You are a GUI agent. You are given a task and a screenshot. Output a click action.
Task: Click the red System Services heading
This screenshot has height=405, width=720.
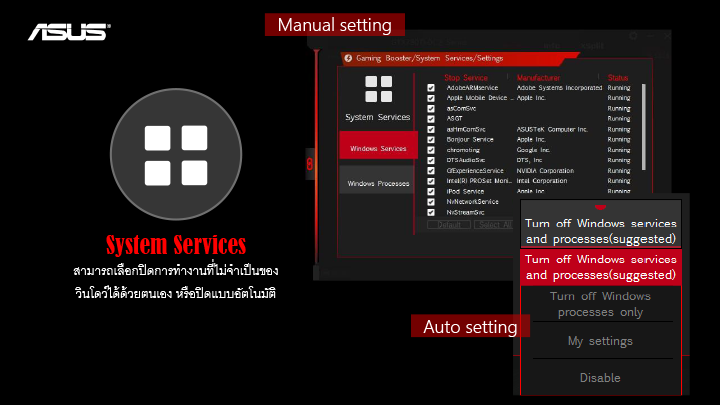tap(176, 245)
